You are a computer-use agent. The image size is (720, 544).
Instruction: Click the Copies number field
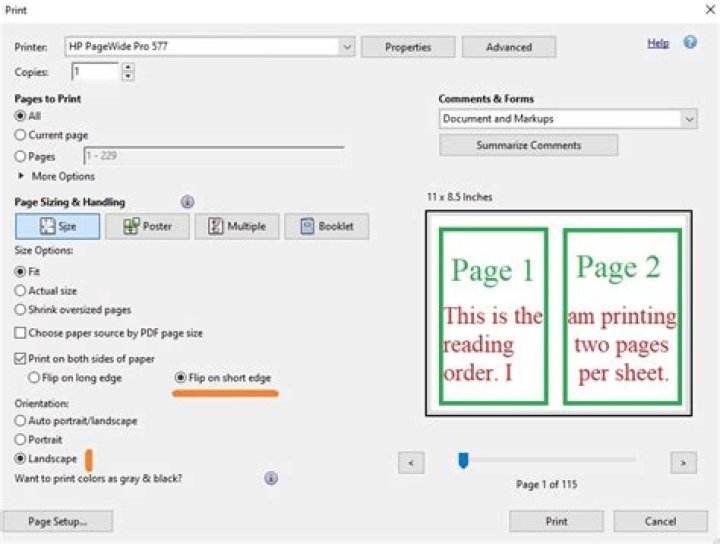coord(96,72)
